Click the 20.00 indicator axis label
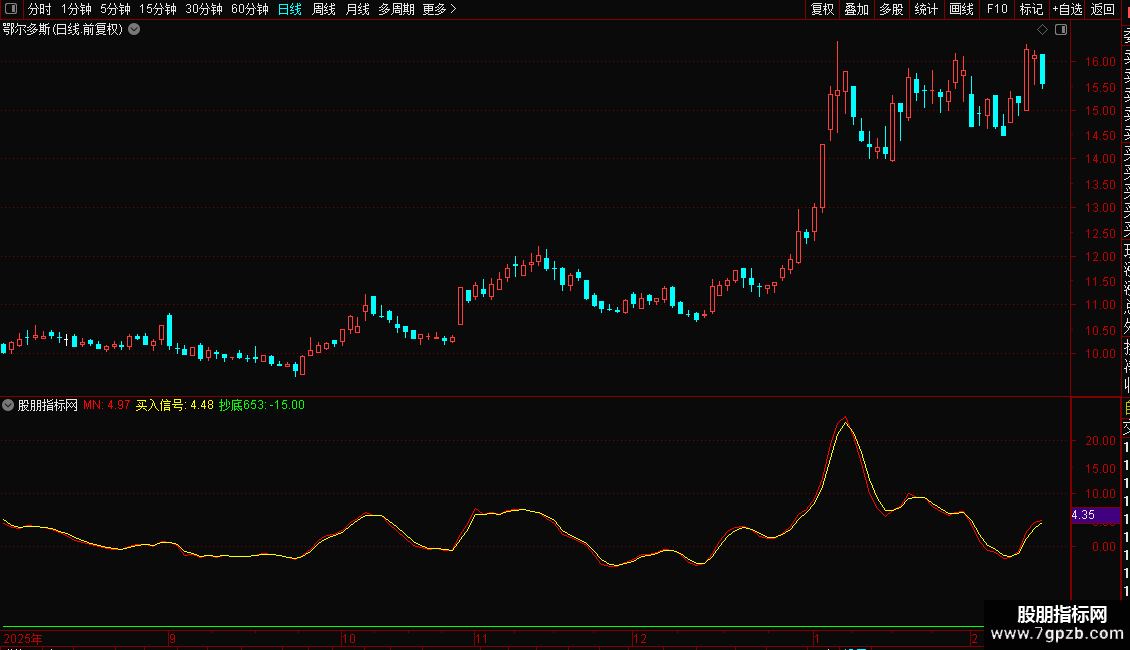Screen dimensions: 1130x650 click(1100, 441)
